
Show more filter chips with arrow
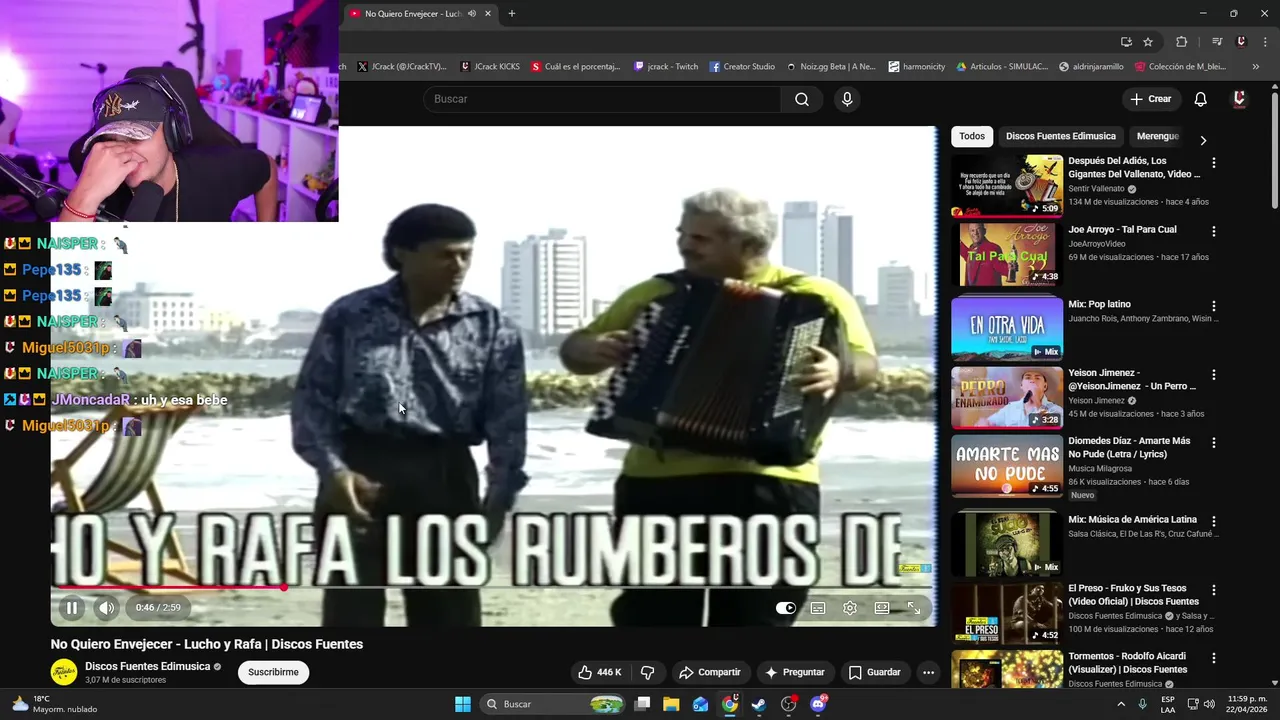point(1203,140)
